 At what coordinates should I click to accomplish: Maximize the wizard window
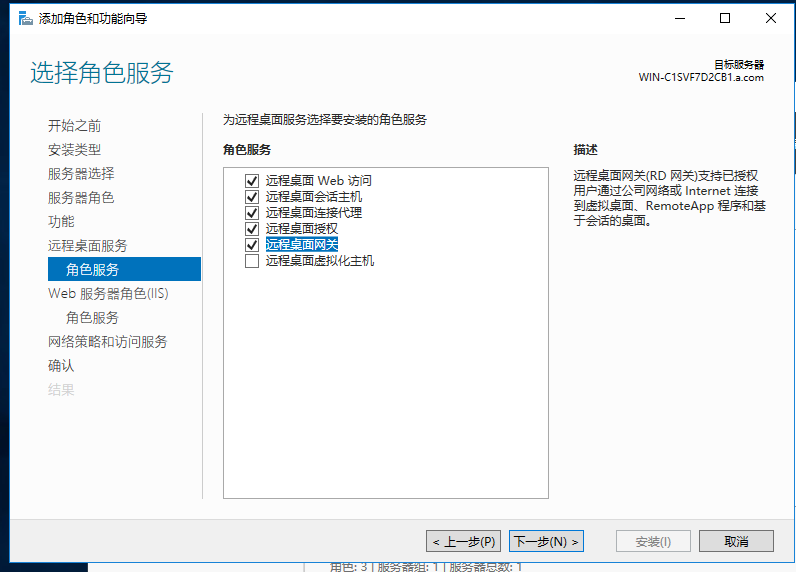[725, 18]
